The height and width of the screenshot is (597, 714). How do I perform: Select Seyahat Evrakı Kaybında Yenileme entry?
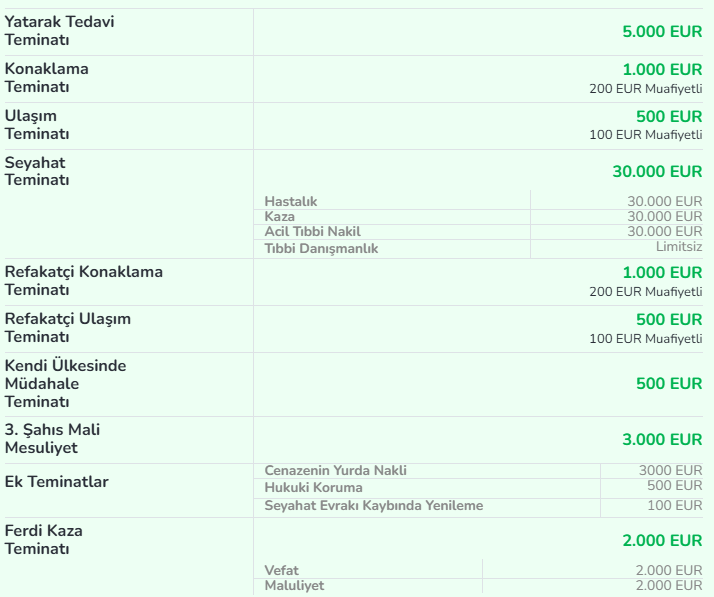click(373, 506)
